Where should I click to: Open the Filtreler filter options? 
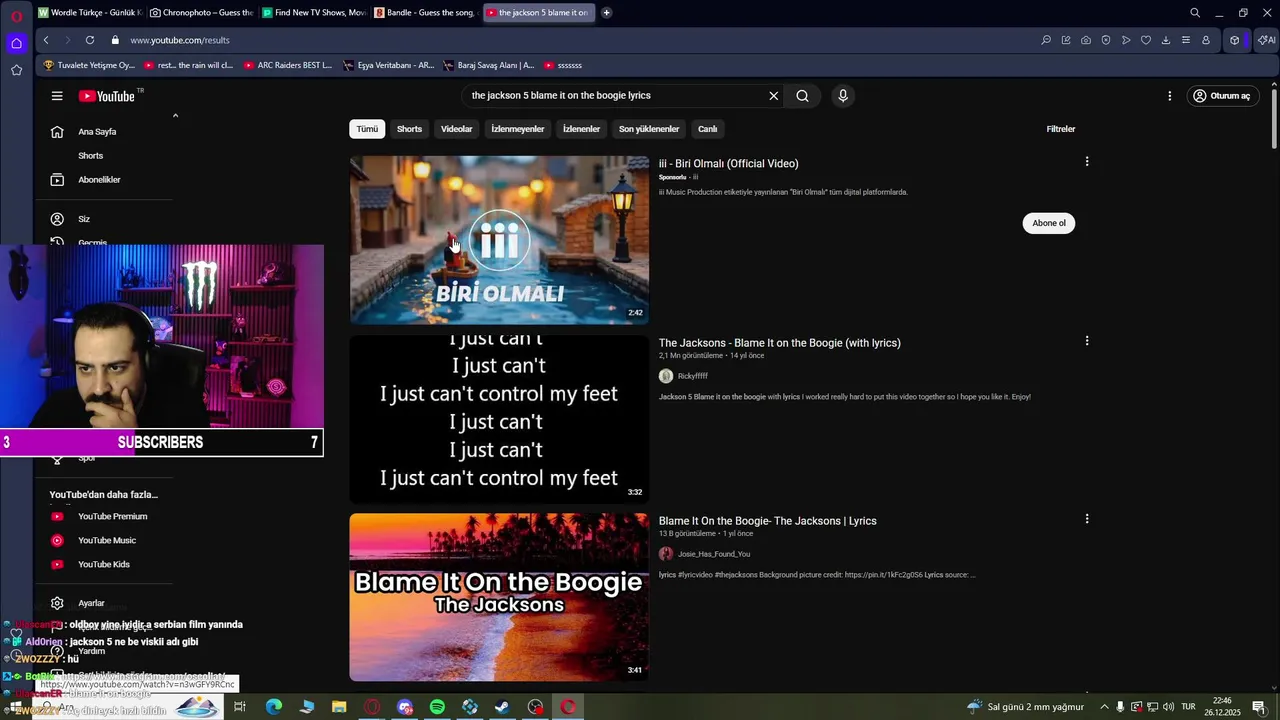tap(1061, 129)
